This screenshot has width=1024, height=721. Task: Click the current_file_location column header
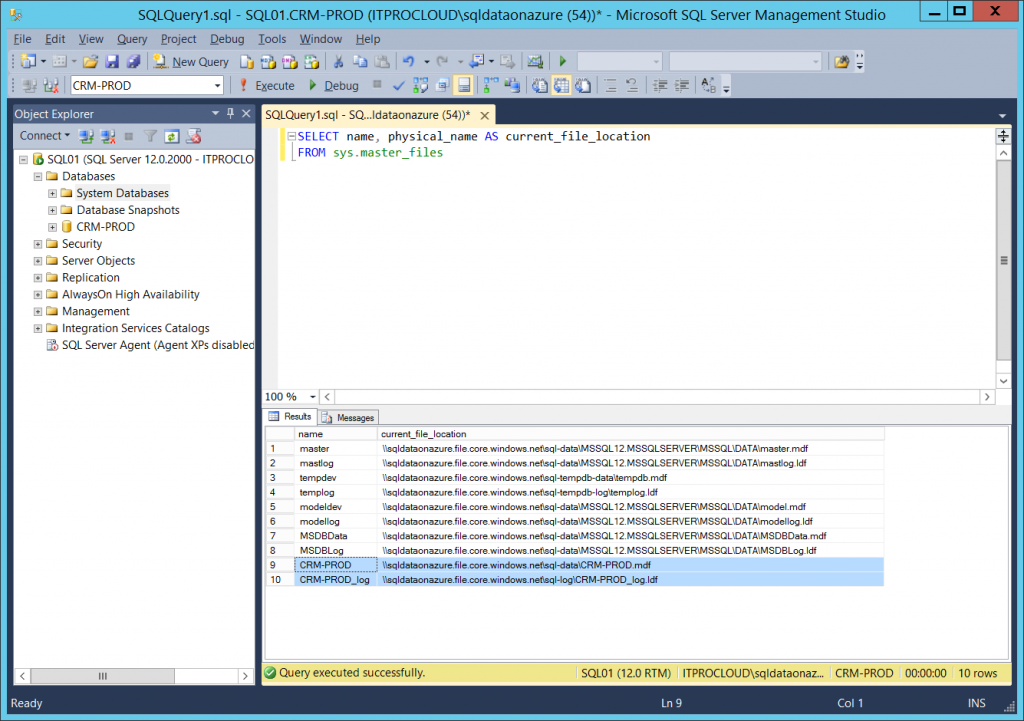(x=631, y=434)
